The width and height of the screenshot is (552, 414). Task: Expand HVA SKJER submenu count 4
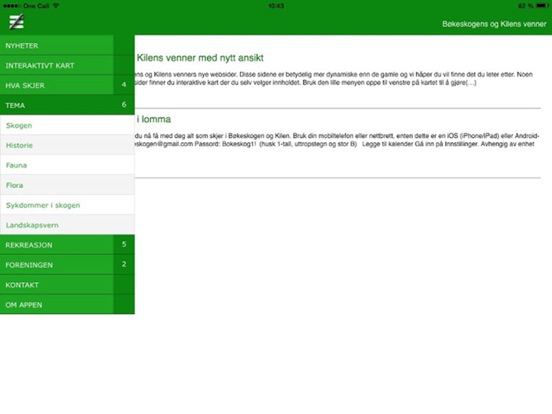(x=124, y=85)
